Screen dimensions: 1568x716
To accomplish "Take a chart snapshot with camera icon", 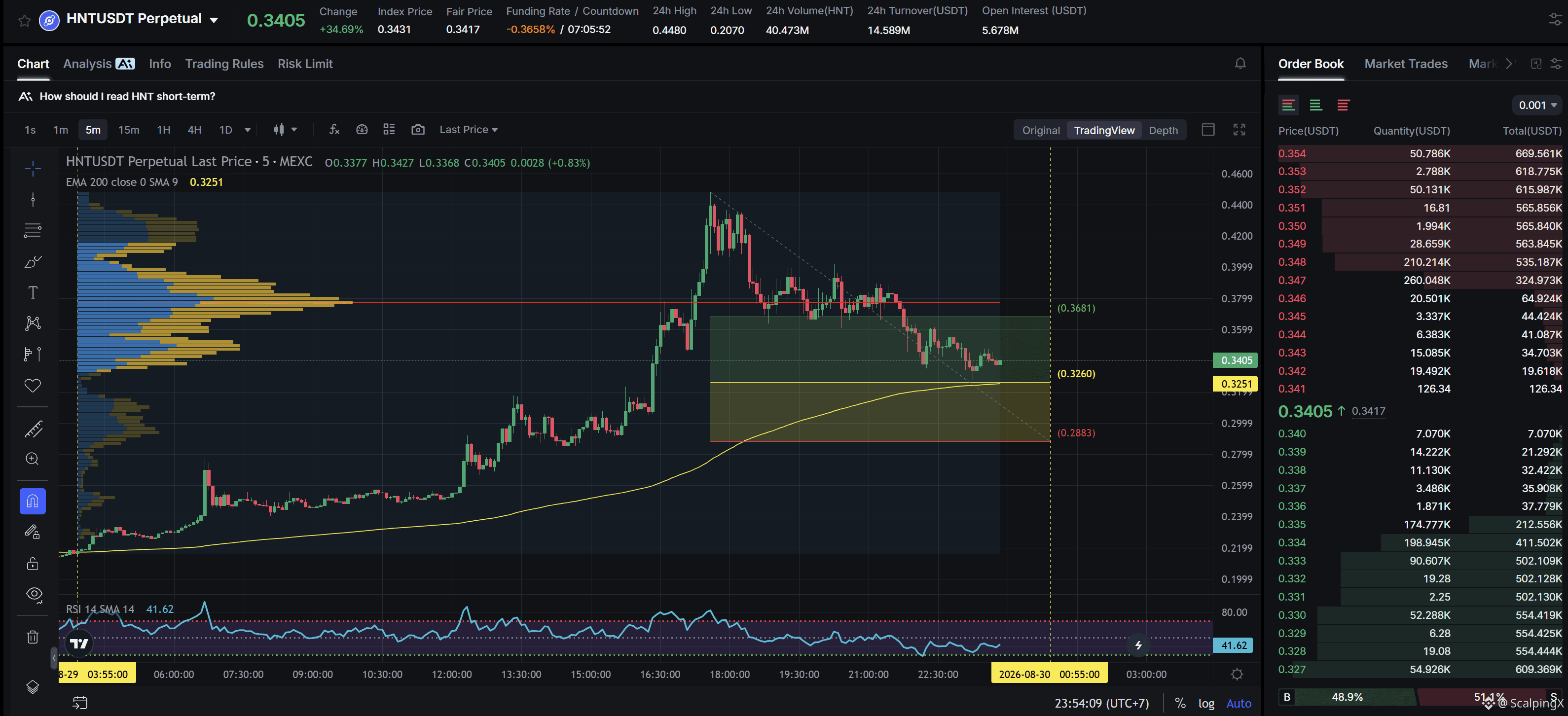I will point(418,130).
